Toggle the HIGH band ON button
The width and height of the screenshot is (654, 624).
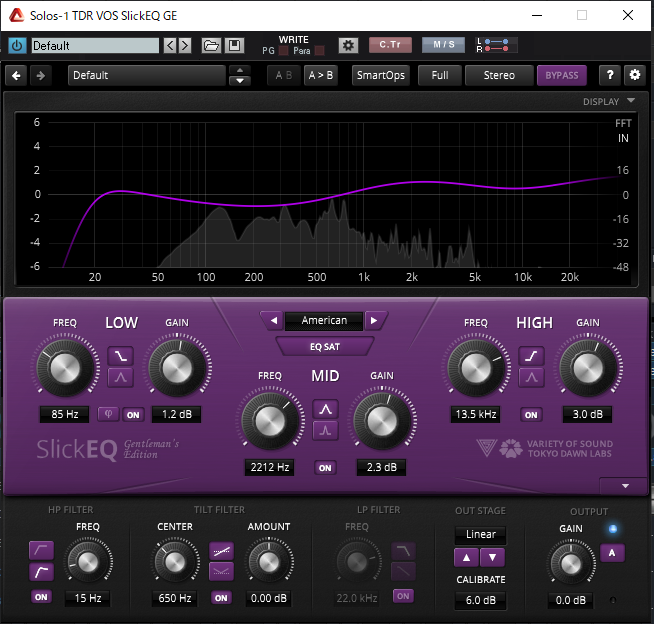[531, 415]
